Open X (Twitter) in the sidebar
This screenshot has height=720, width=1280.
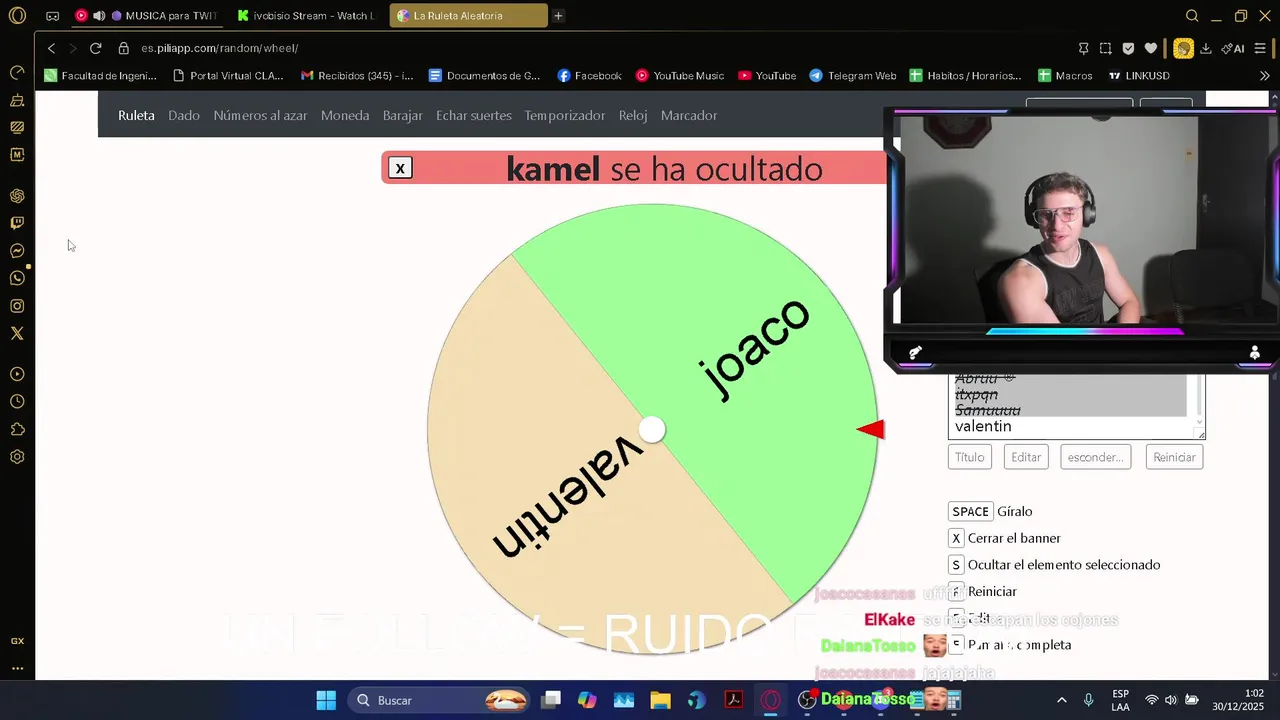click(17, 333)
